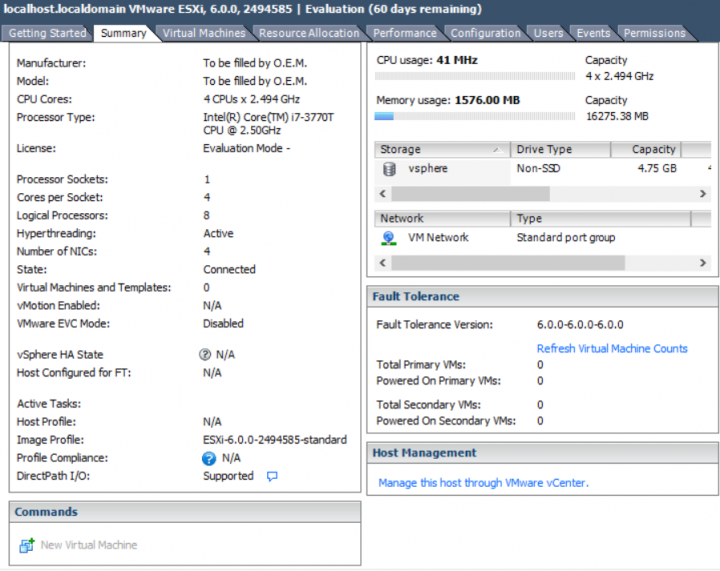This screenshot has height=571, width=720.
Task: Click the State Connected value
Action: [229, 269]
